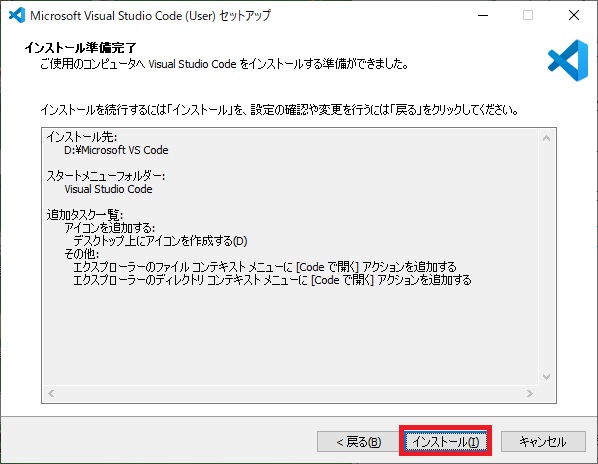Click the インストール(I) button to start installing
The height and width of the screenshot is (464, 598).
click(445, 442)
